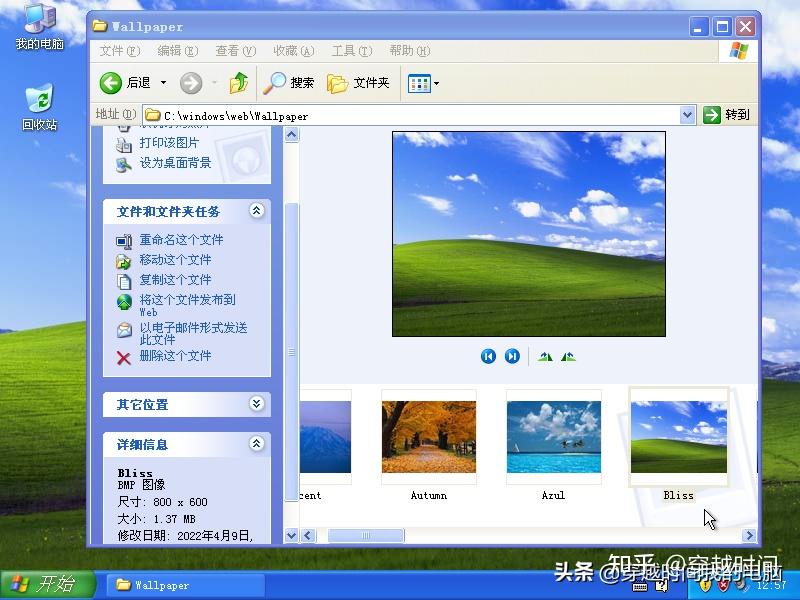The height and width of the screenshot is (600, 800).
Task: Click the address path field
Action: pos(411,116)
